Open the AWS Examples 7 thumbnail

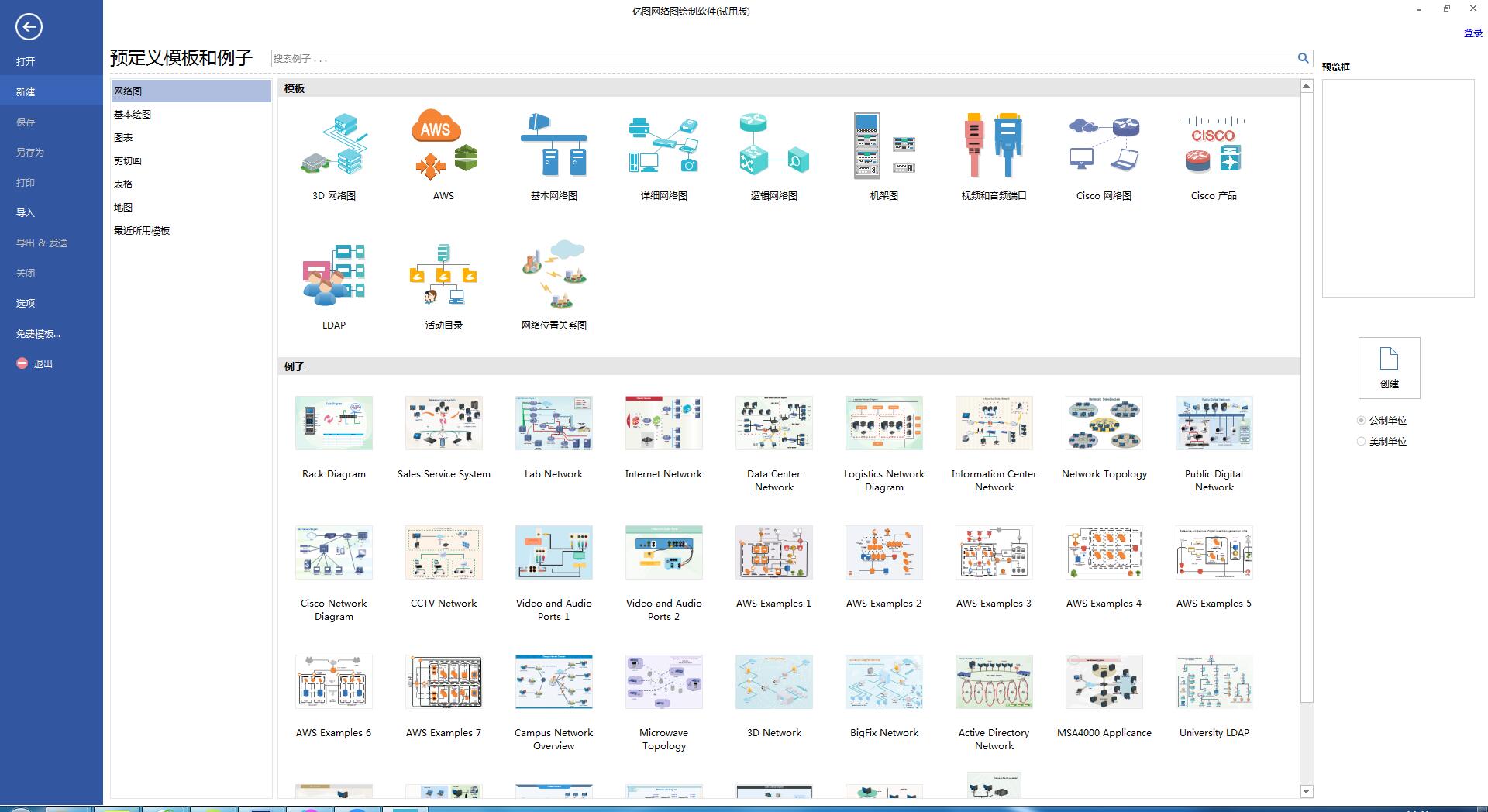444,682
